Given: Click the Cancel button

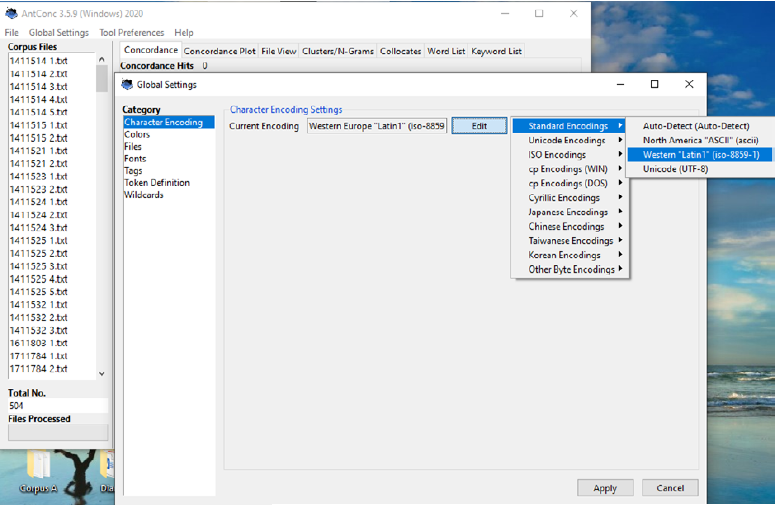Looking at the screenshot, I should [x=670, y=488].
